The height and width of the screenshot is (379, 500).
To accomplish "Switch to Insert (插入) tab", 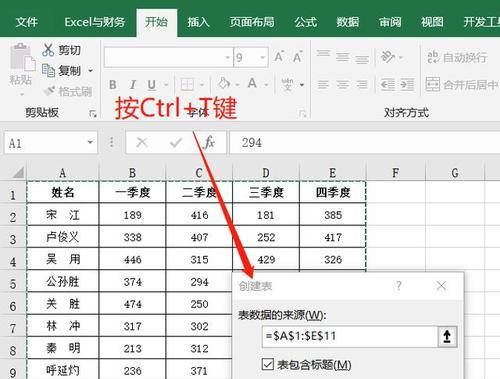I will [x=198, y=22].
